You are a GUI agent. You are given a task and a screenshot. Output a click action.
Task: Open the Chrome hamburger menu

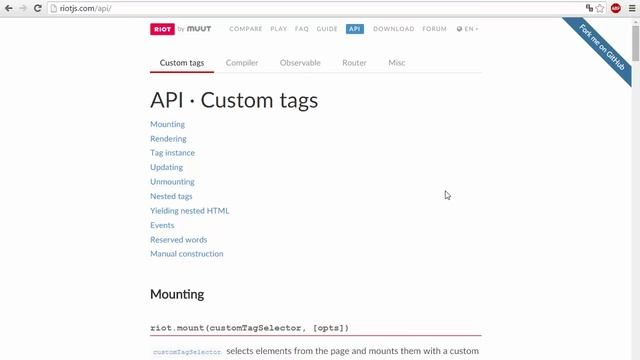point(632,8)
